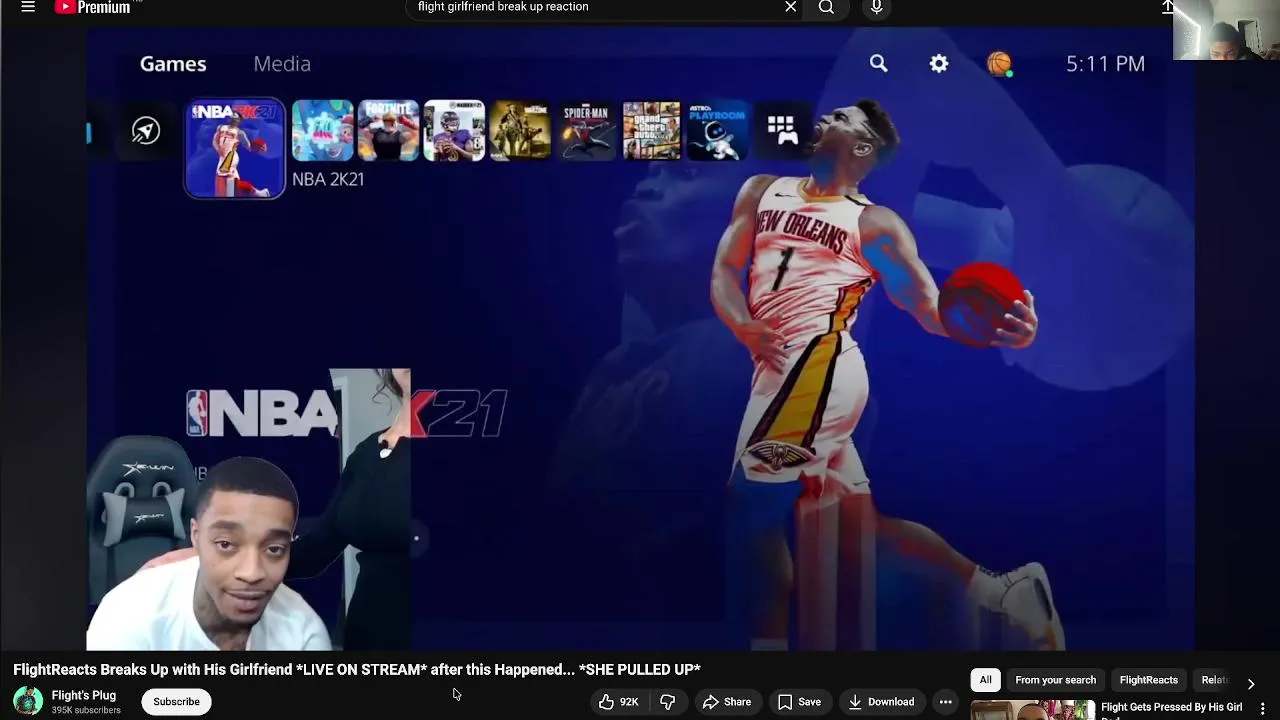Open the Flight's Plug channel name link
The image size is (1280, 720).
(x=84, y=695)
